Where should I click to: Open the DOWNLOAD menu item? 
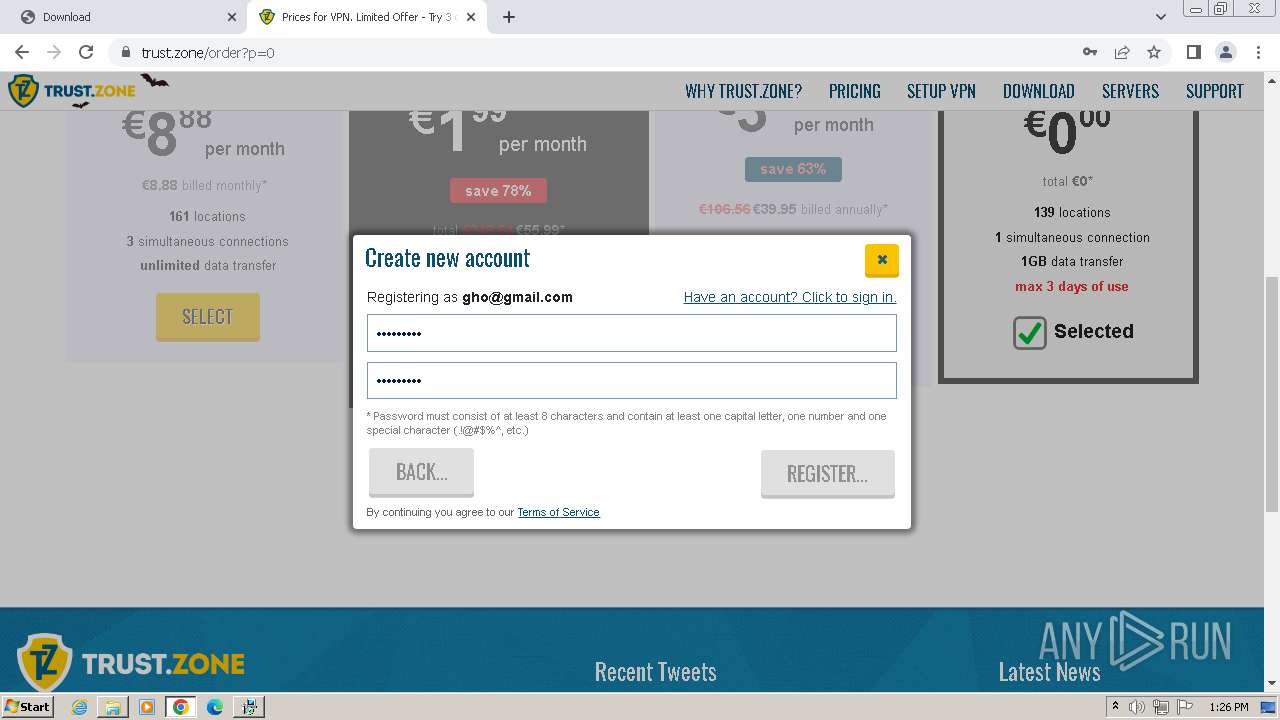1039,91
